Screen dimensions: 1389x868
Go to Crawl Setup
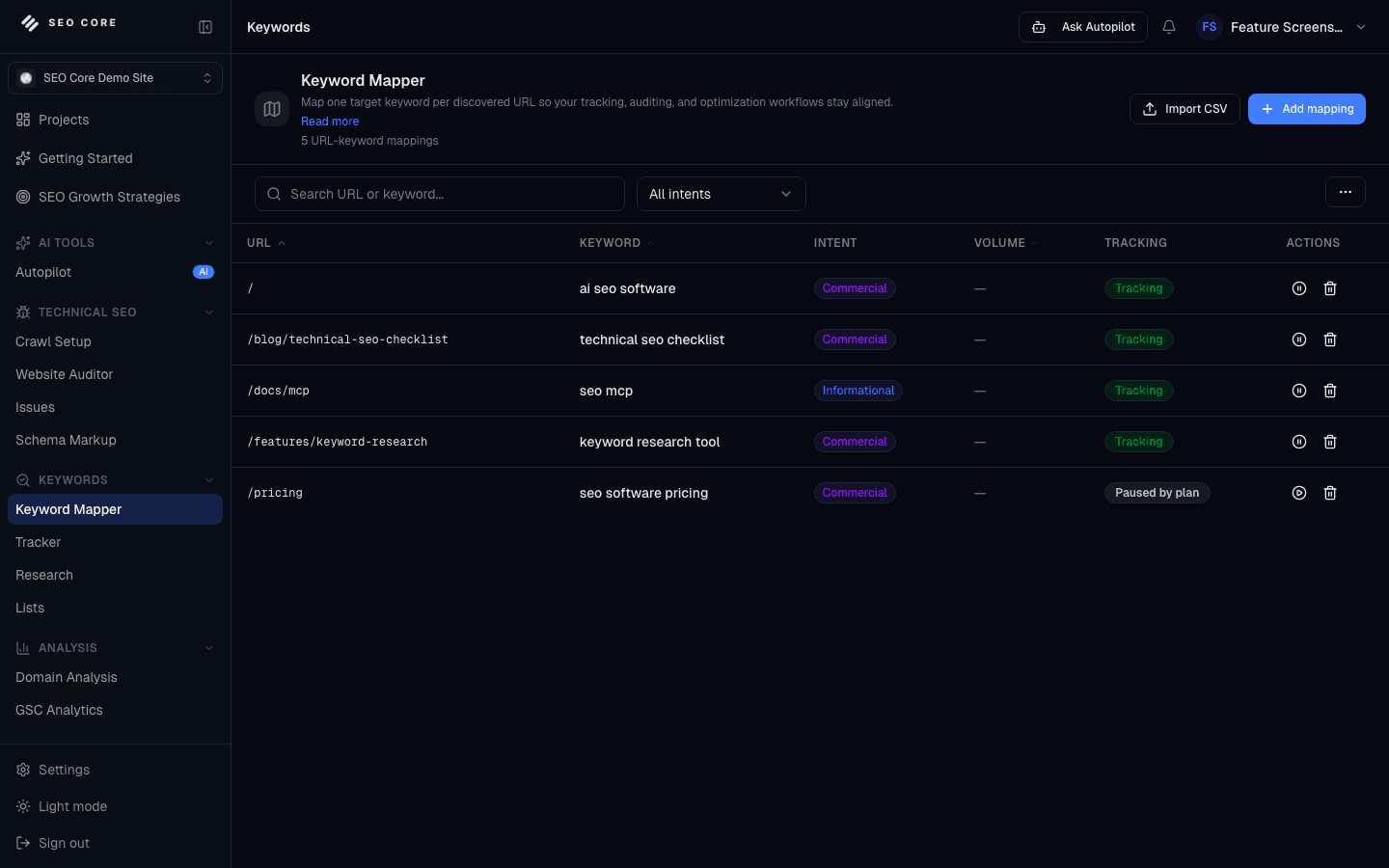tap(115, 341)
